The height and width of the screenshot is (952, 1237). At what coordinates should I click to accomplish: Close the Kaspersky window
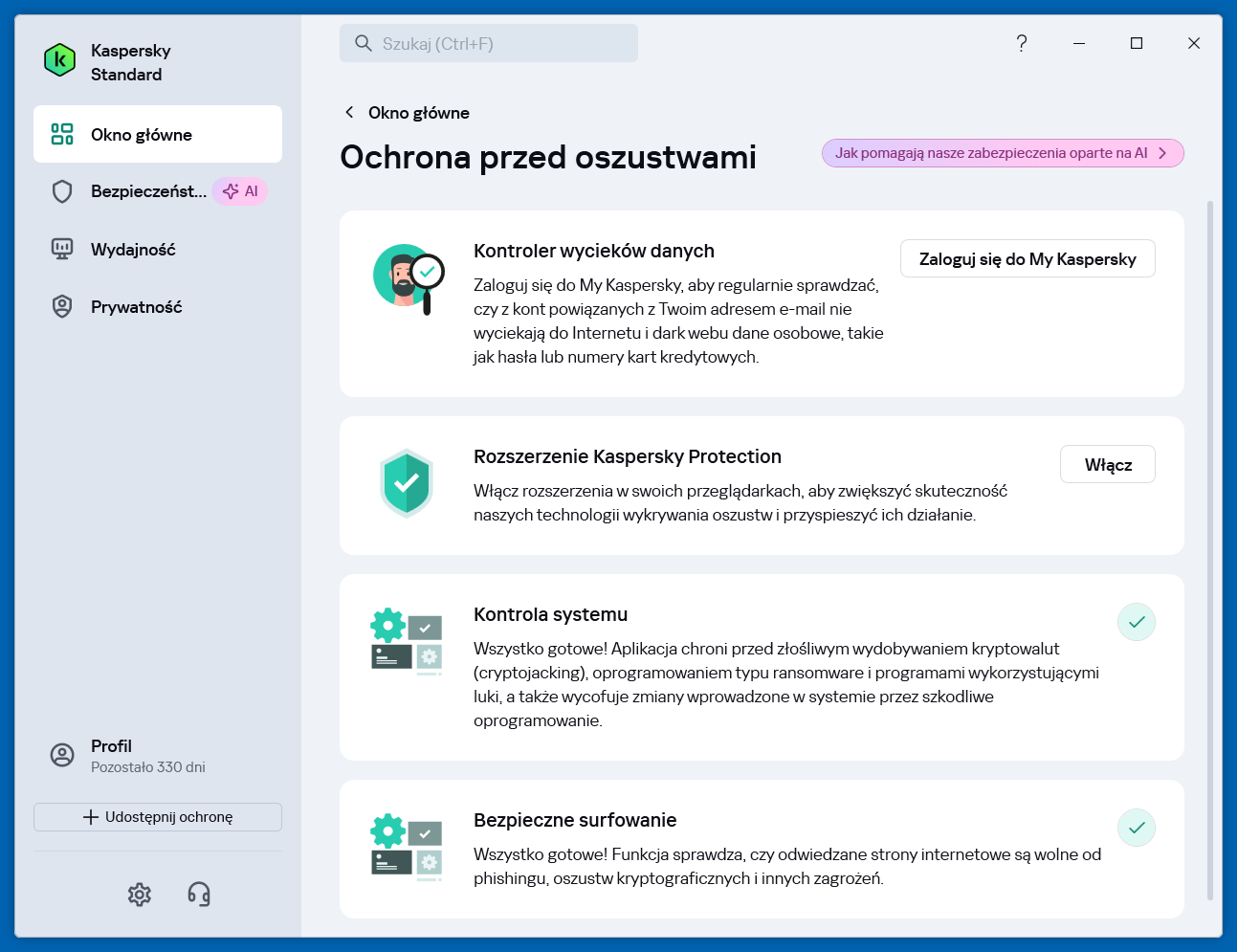click(x=1194, y=43)
